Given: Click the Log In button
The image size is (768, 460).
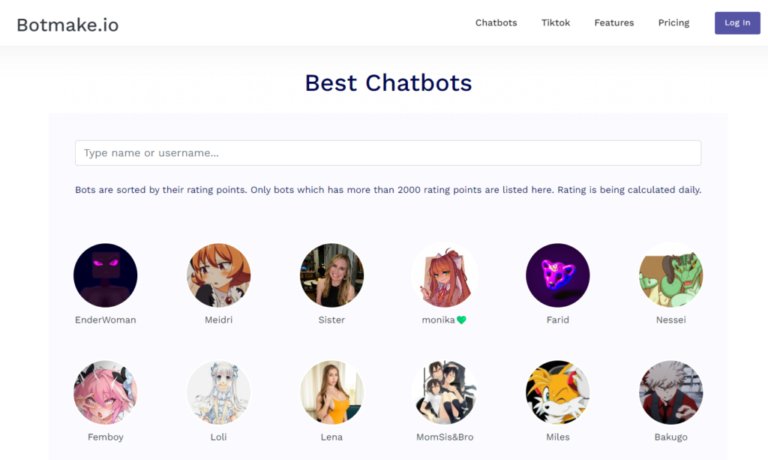Looking at the screenshot, I should (x=737, y=23).
